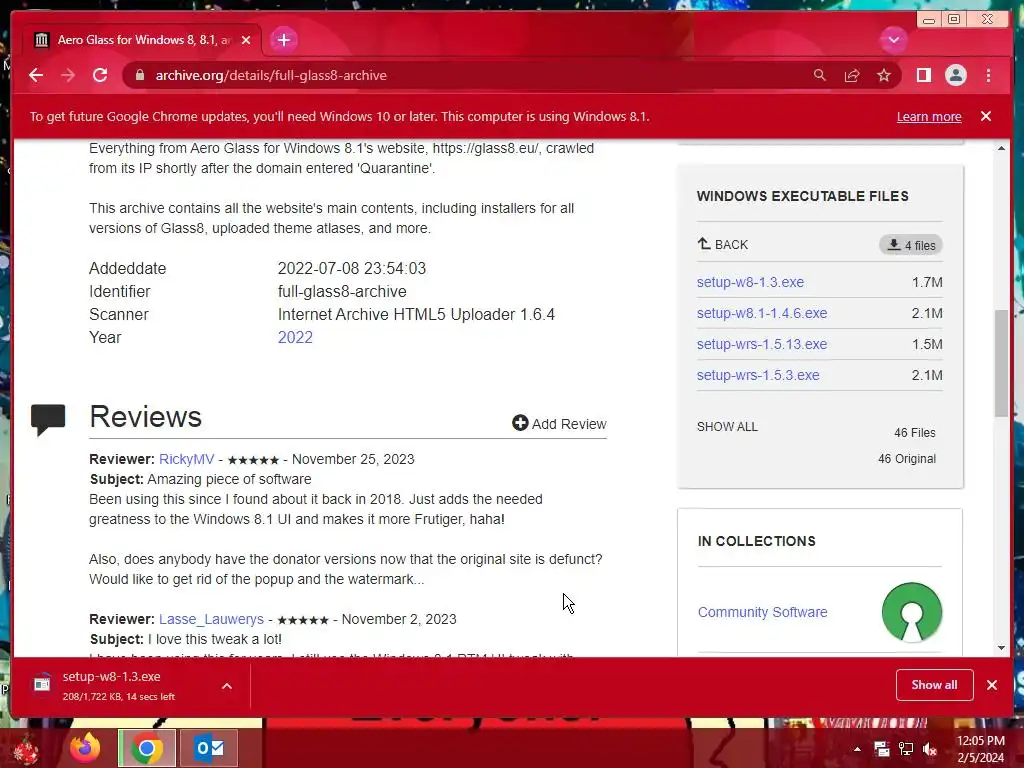Image resolution: width=1024 pixels, height=768 pixels.
Task: Open the Community Software collection link
Action: click(x=762, y=612)
